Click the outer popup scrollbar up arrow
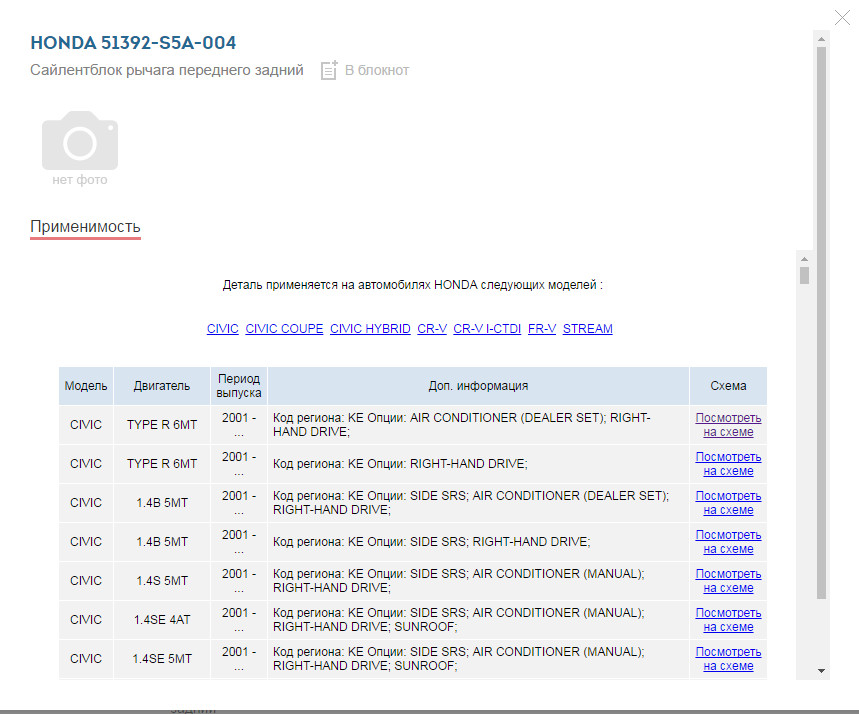The width and height of the screenshot is (859, 714). 821,39
